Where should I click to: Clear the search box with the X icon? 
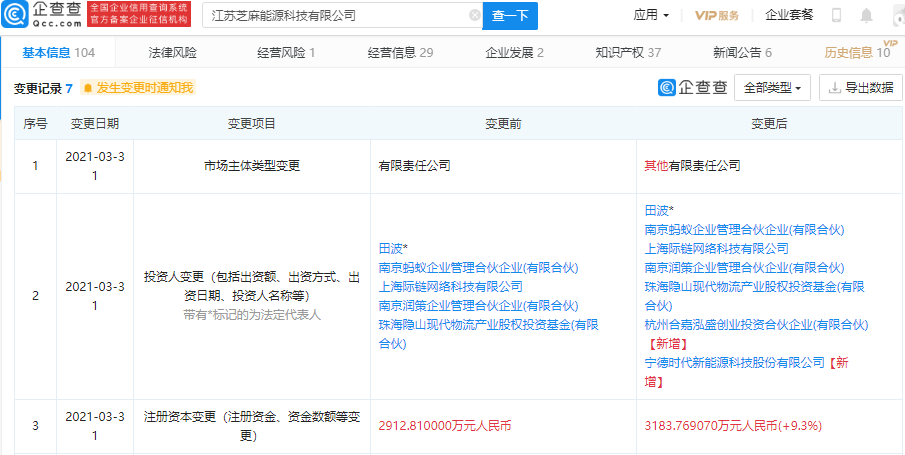click(x=474, y=16)
